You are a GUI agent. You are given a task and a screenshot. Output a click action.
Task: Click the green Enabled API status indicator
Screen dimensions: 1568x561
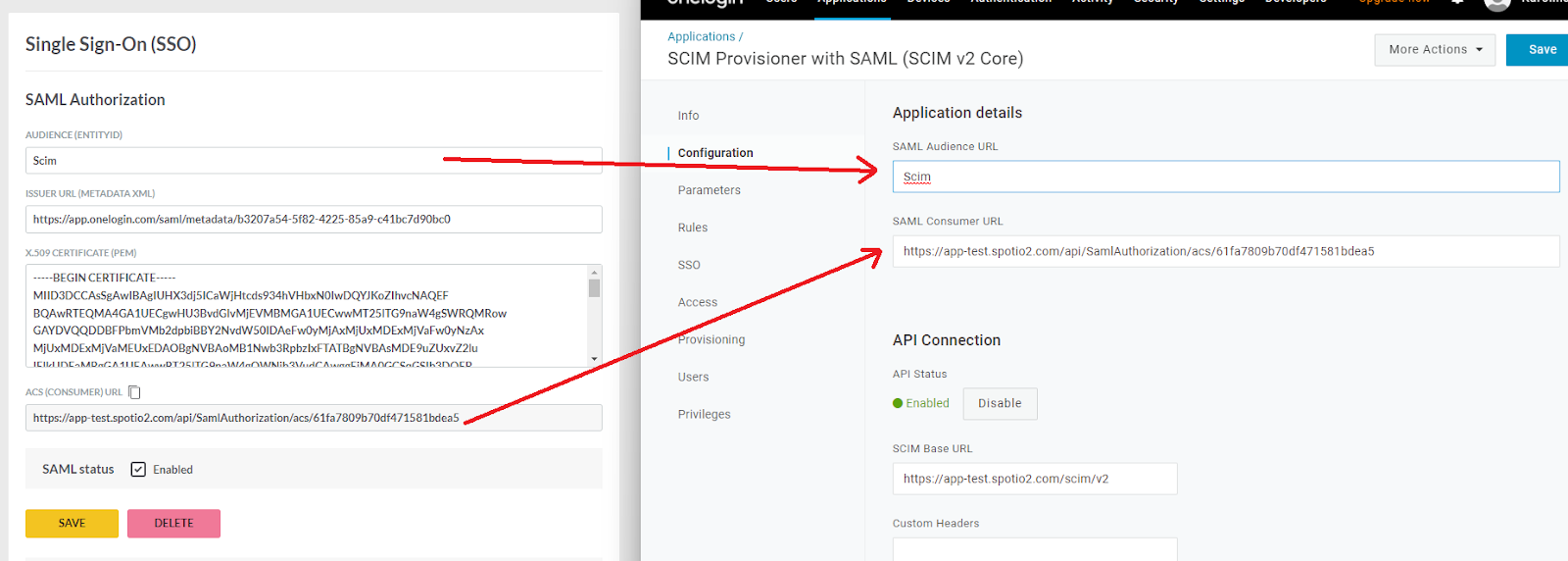click(x=921, y=403)
